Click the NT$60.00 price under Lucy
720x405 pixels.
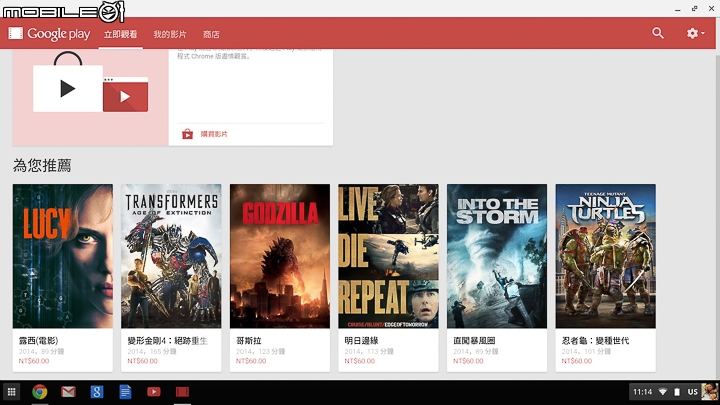[x=34, y=361]
